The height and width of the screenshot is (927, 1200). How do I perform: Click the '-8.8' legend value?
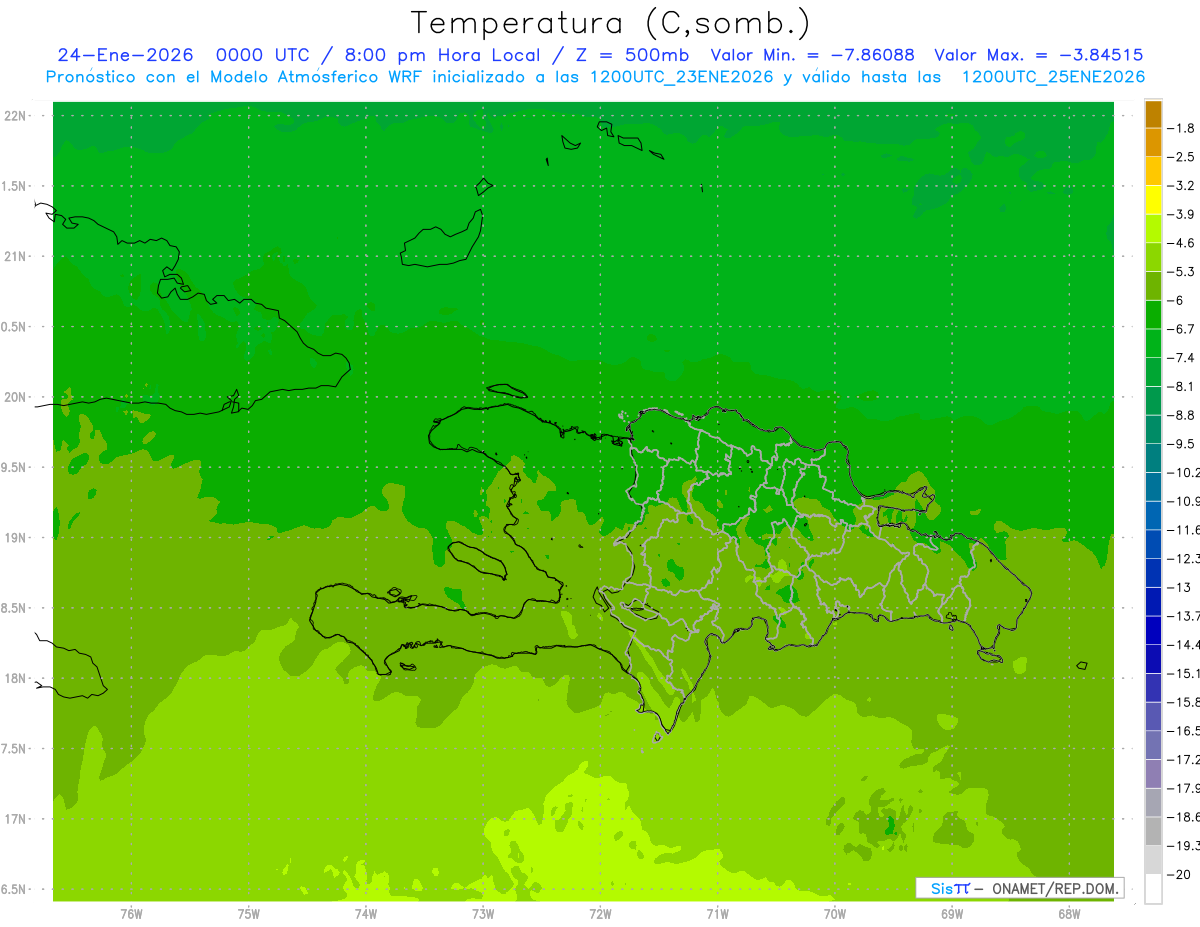1181,415
